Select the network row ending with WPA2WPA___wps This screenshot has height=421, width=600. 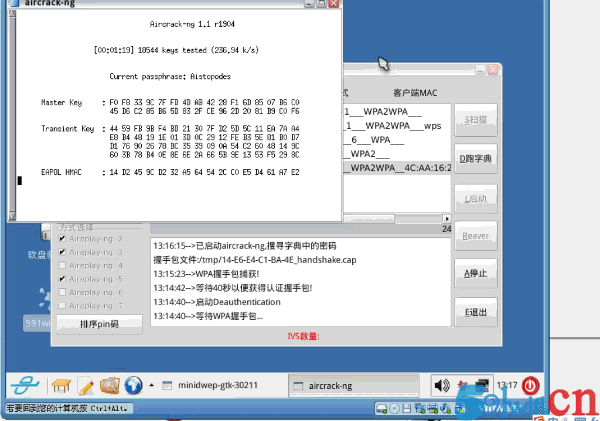coord(397,126)
